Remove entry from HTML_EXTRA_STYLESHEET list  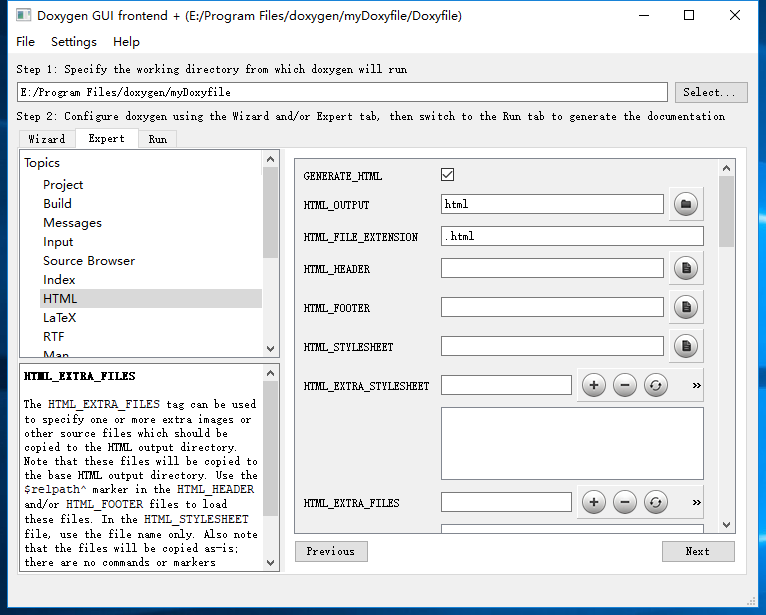point(625,385)
